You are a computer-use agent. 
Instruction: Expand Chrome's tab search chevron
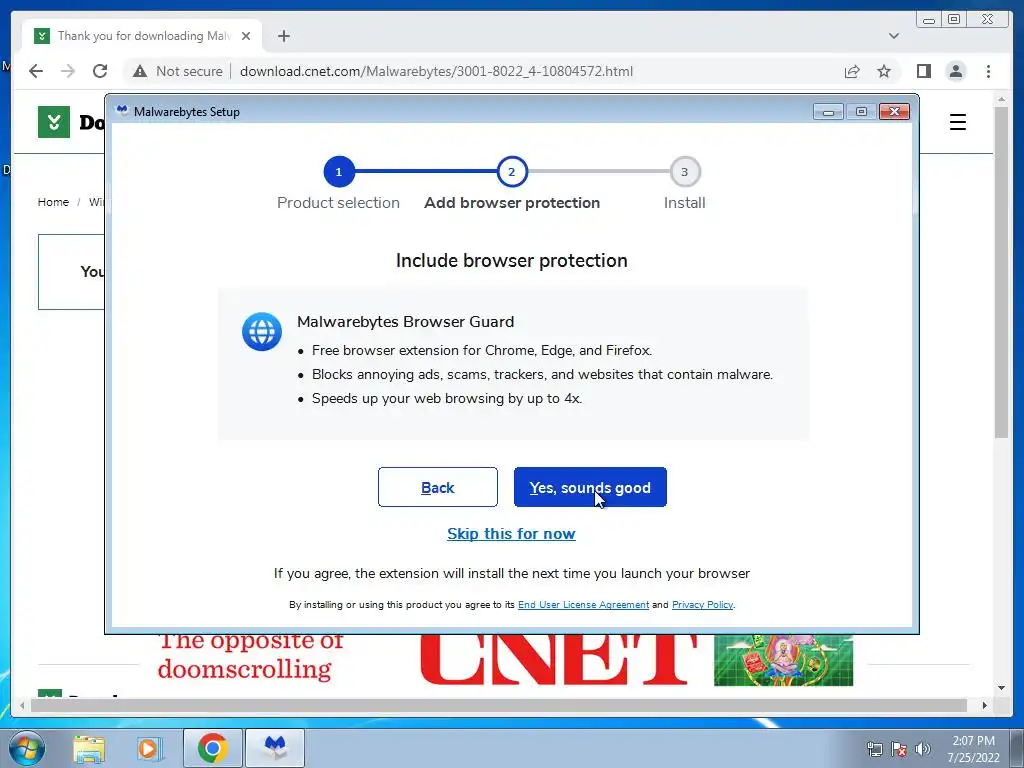(x=894, y=36)
